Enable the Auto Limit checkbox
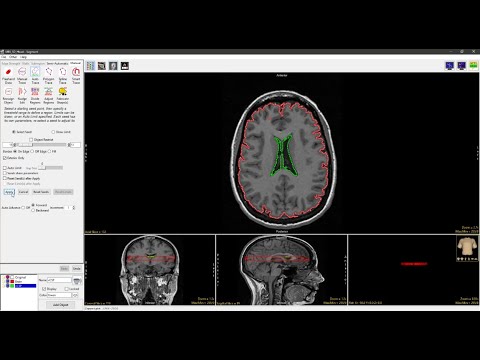Screen dimensions: 480x360 [5, 168]
